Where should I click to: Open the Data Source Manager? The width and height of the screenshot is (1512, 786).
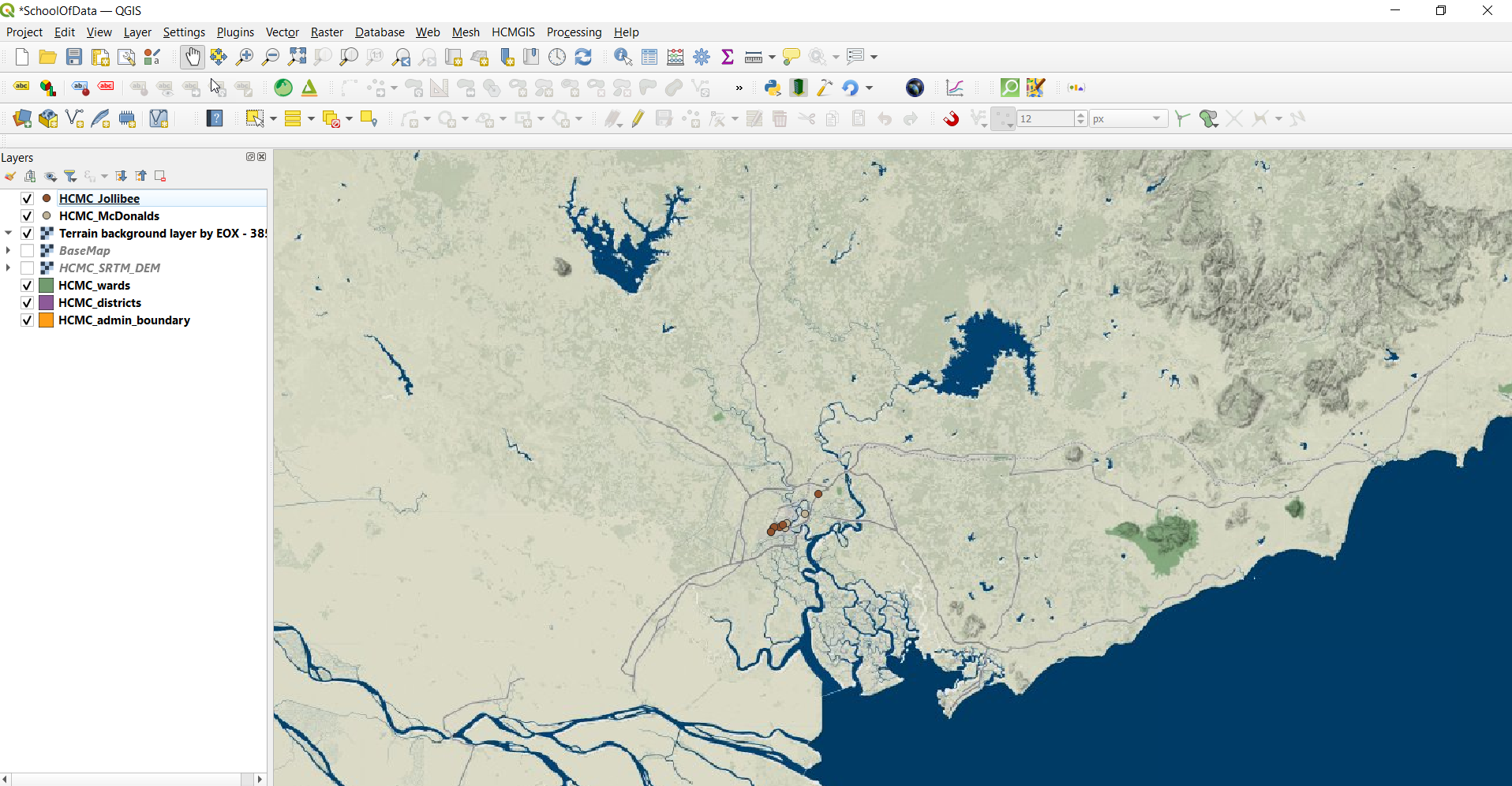click(22, 118)
